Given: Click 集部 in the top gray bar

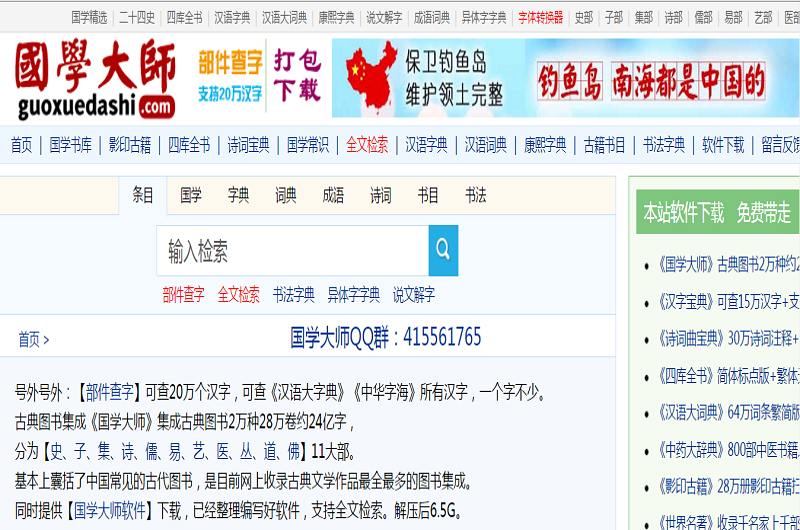Looking at the screenshot, I should point(644,18).
